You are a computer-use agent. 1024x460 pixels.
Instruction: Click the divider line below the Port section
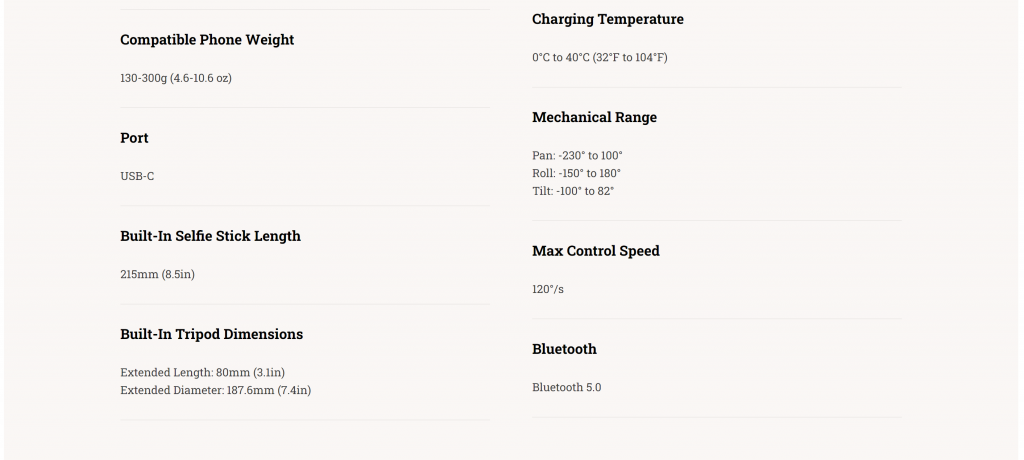point(304,206)
